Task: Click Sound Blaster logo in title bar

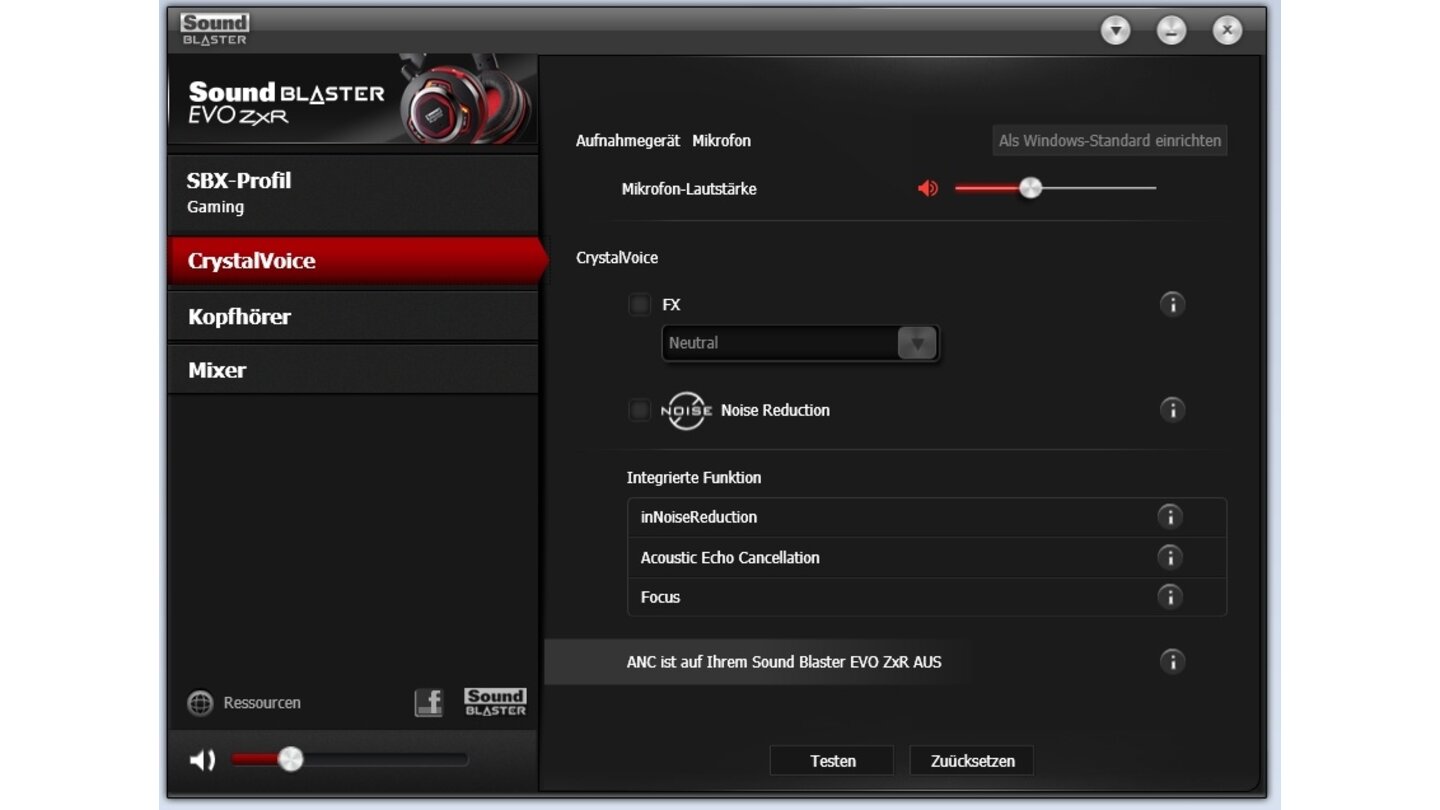Action: (x=215, y=29)
